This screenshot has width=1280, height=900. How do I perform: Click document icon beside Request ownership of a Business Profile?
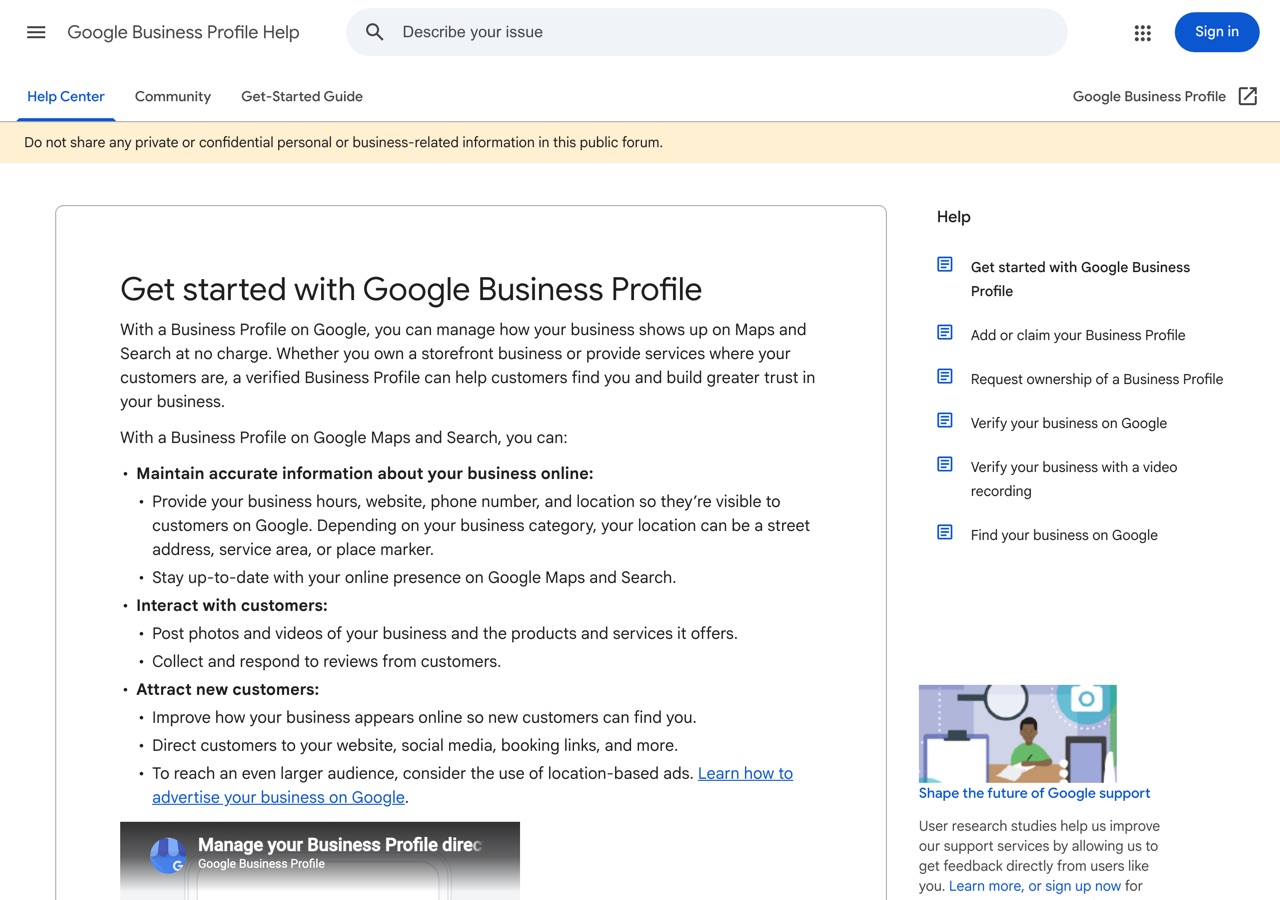coord(945,376)
